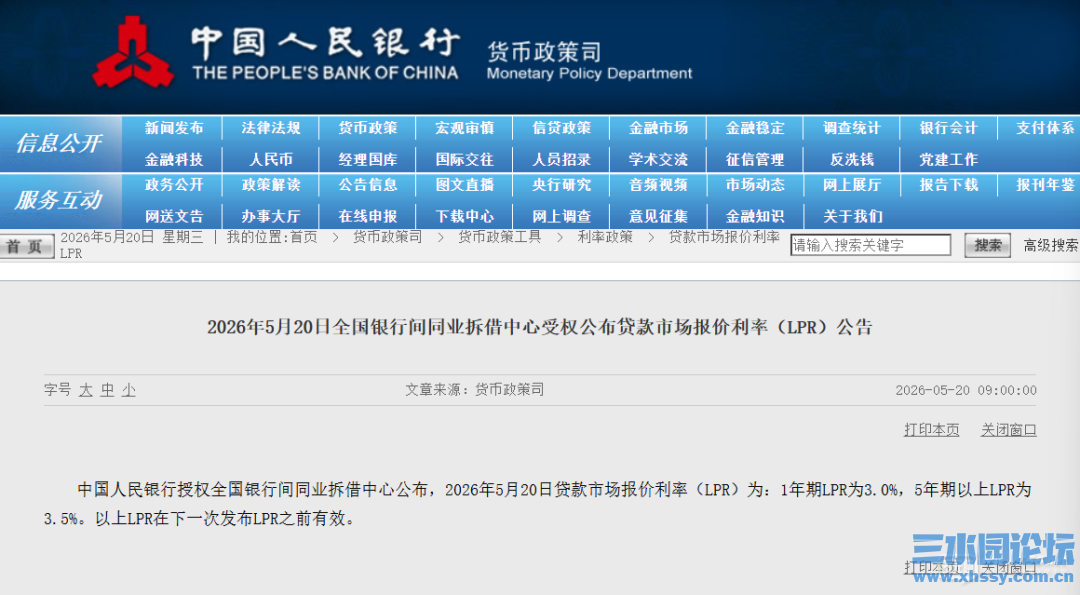Image resolution: width=1080 pixels, height=595 pixels.
Task: Click the 信息公开 section label
Action: [x=59, y=143]
